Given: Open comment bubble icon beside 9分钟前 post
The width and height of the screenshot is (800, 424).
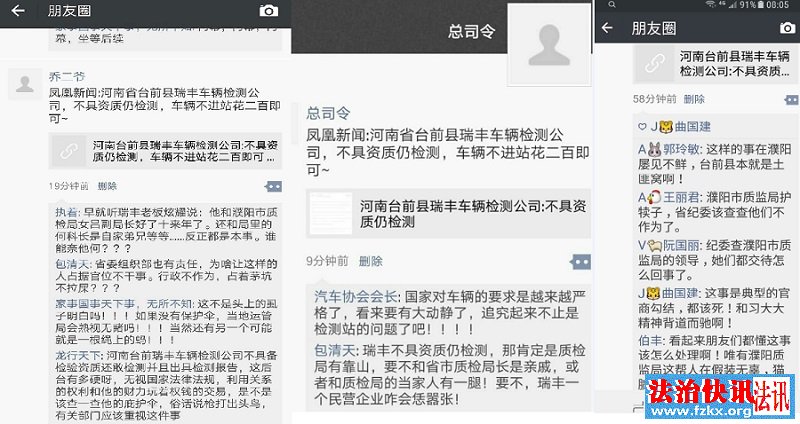Looking at the screenshot, I should (x=581, y=262).
